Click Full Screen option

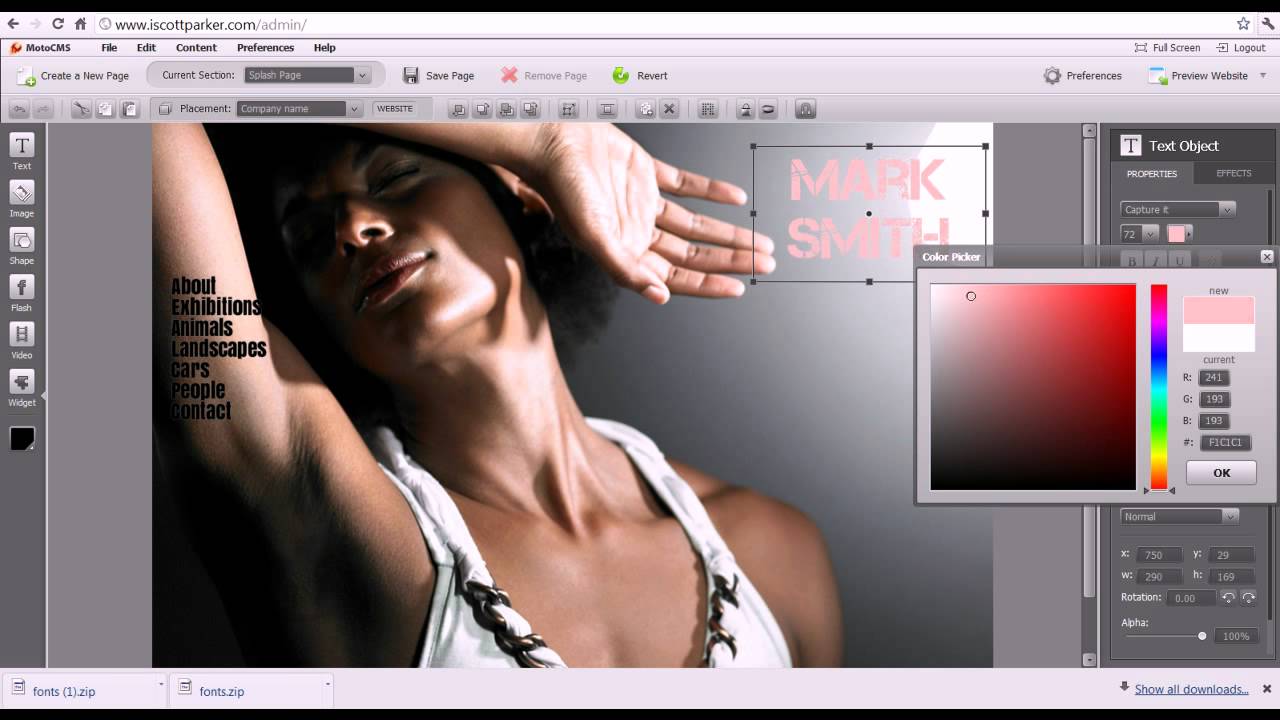coord(1167,48)
